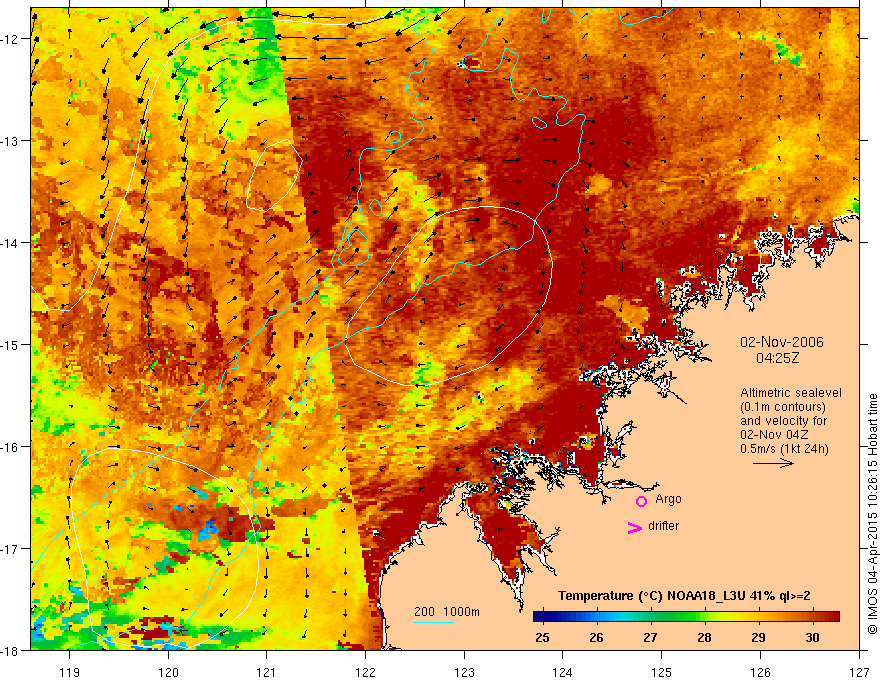This screenshot has height=680, width=880.
Task: Click the colorbar label 28
Action: [704, 637]
